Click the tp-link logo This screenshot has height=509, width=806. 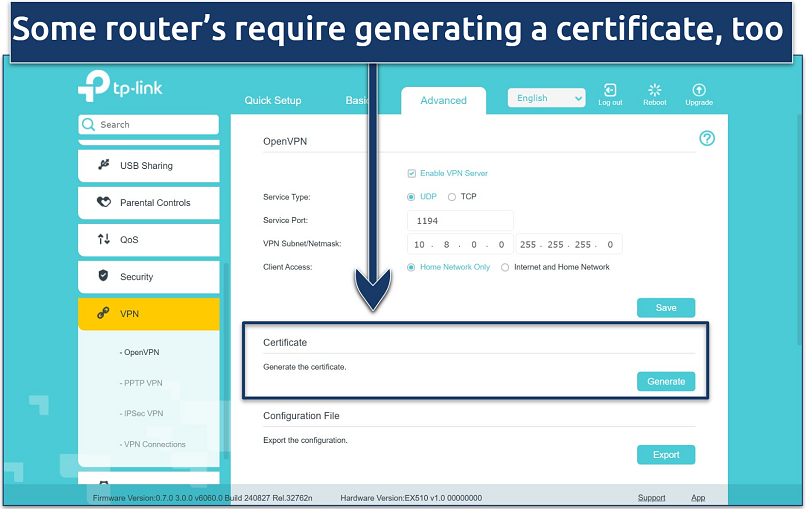(120, 89)
